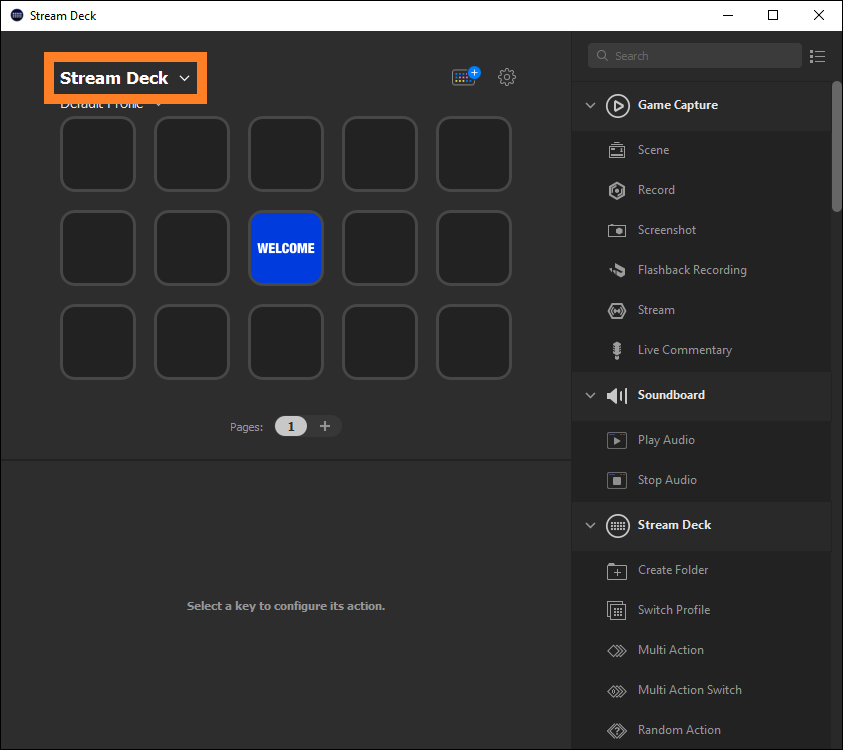Image resolution: width=843 pixels, height=750 pixels.
Task: Select the Switch Profile icon
Action: click(617, 611)
